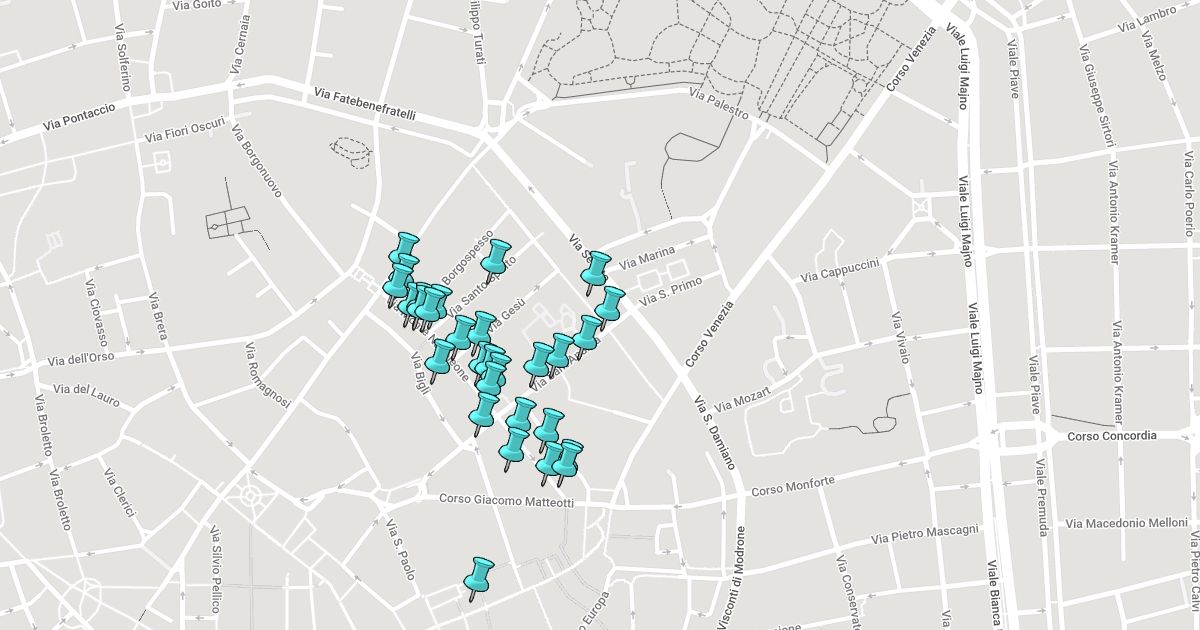Image resolution: width=1200 pixels, height=630 pixels.
Task: Click the roundabout symbol west of Viale Luigi Majno
Action: tap(921, 207)
